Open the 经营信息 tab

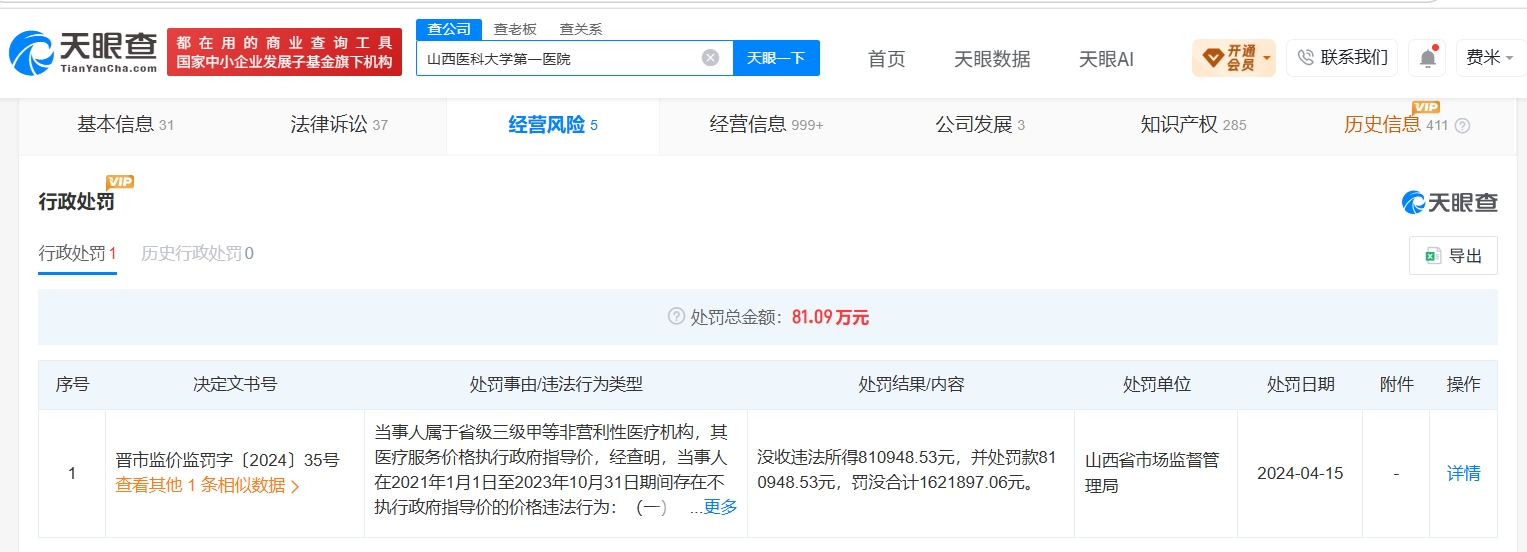click(x=766, y=125)
